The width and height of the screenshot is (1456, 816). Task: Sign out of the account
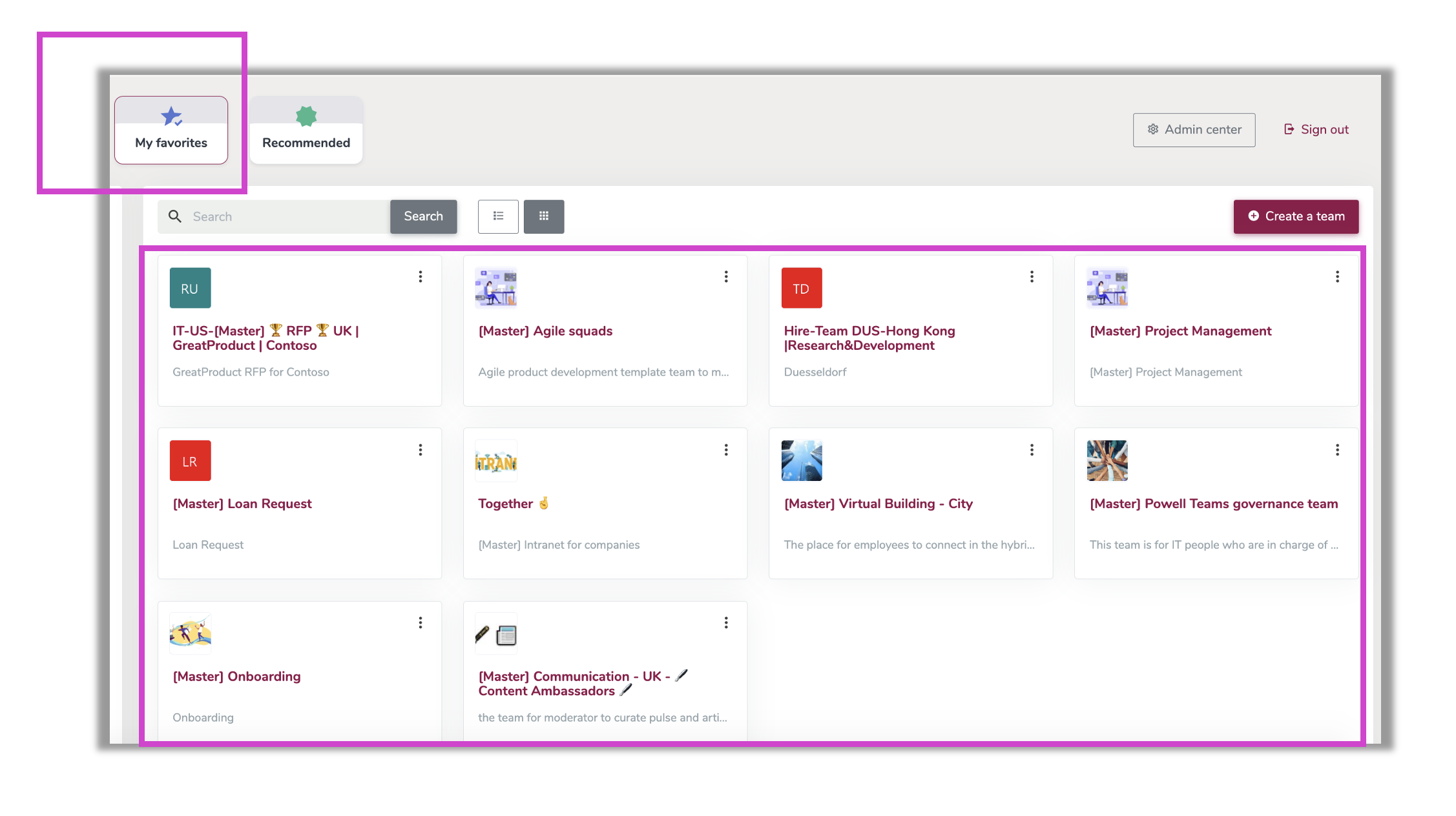(1316, 130)
